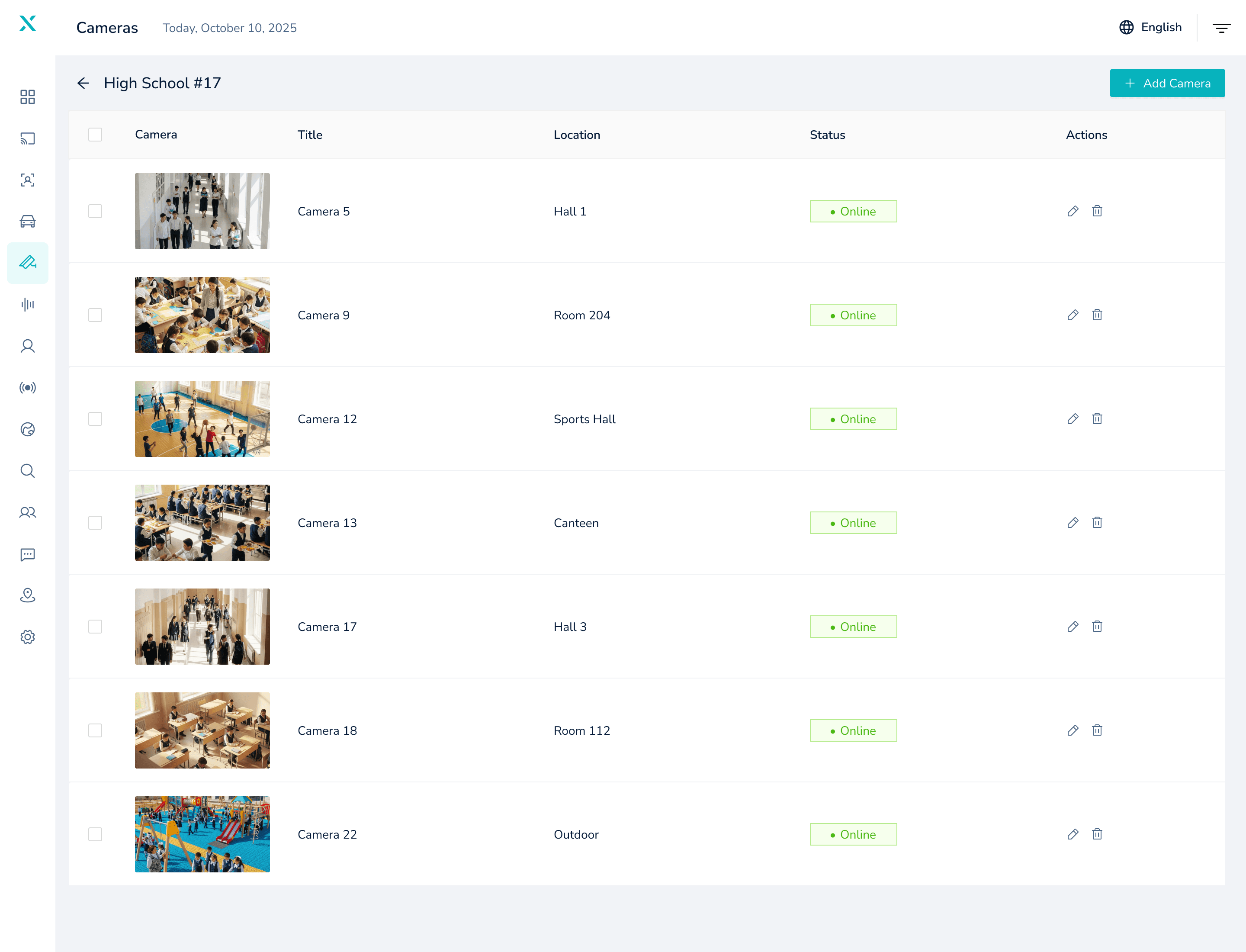
Task: Go back using arrow beside High School #17
Action: point(83,83)
